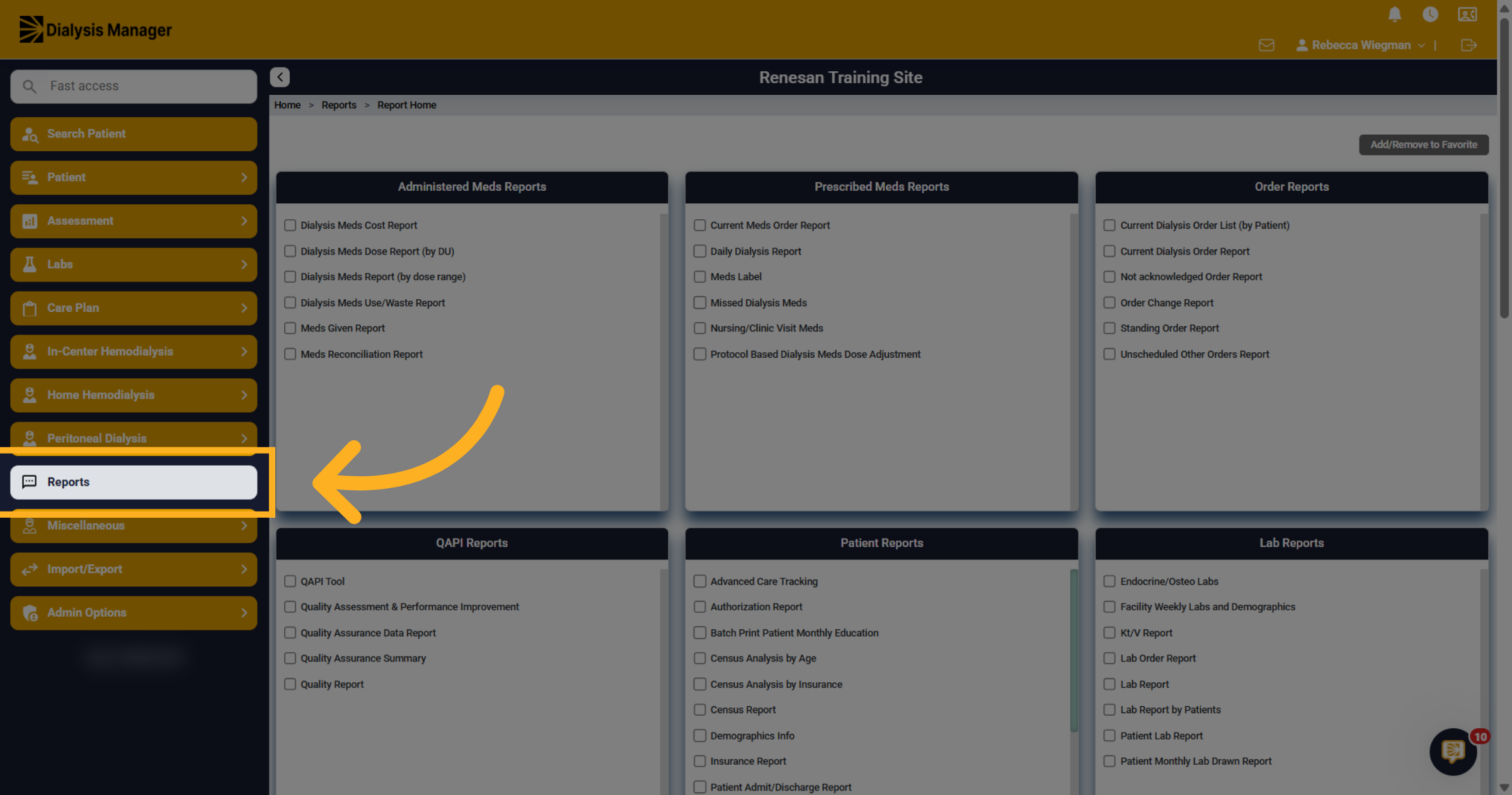1512x795 pixels.
Task: Click the magnifier icon in Fast access
Action: pos(30,86)
